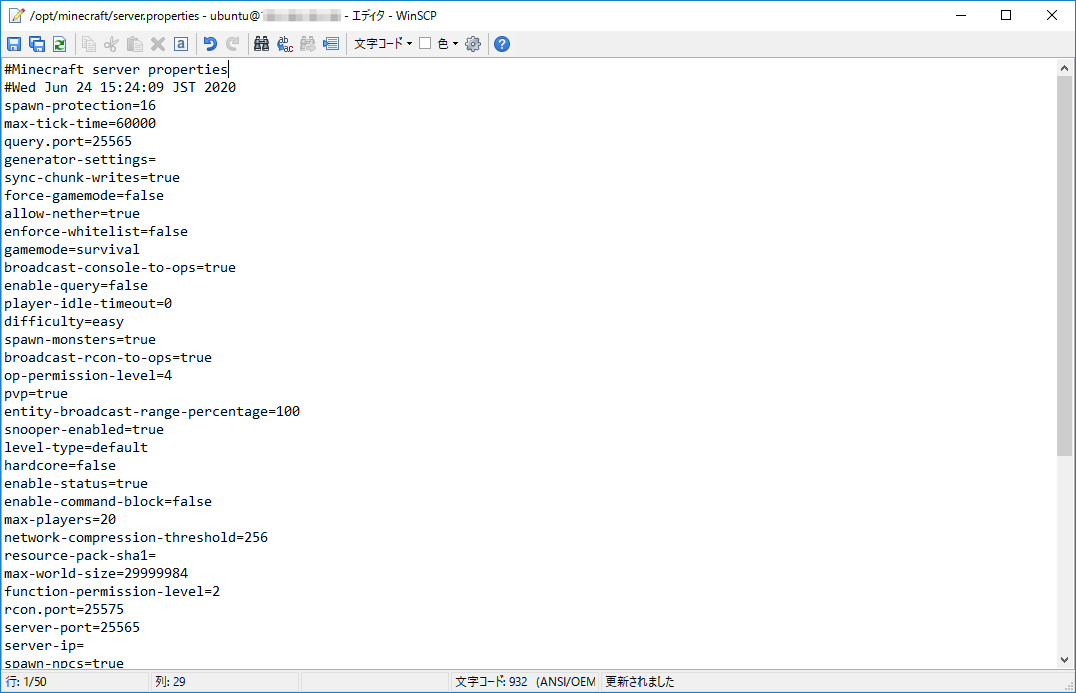Click the Save All icon
The image size is (1076, 693).
(37, 44)
